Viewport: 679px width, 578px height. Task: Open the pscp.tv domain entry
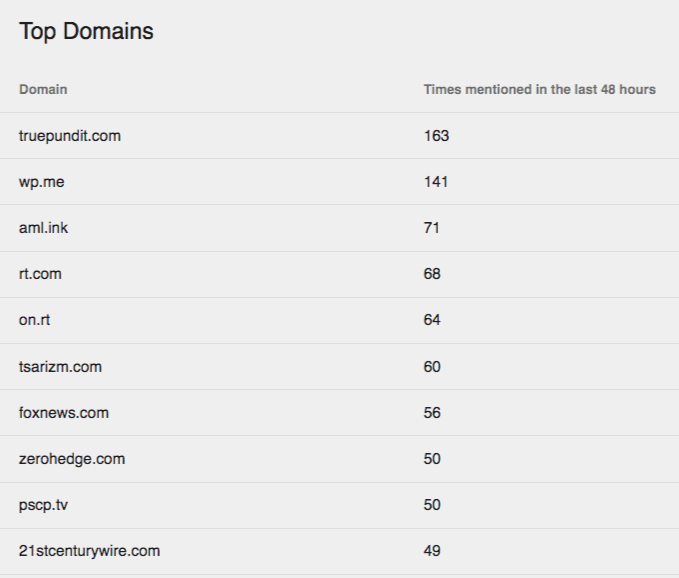(43, 505)
